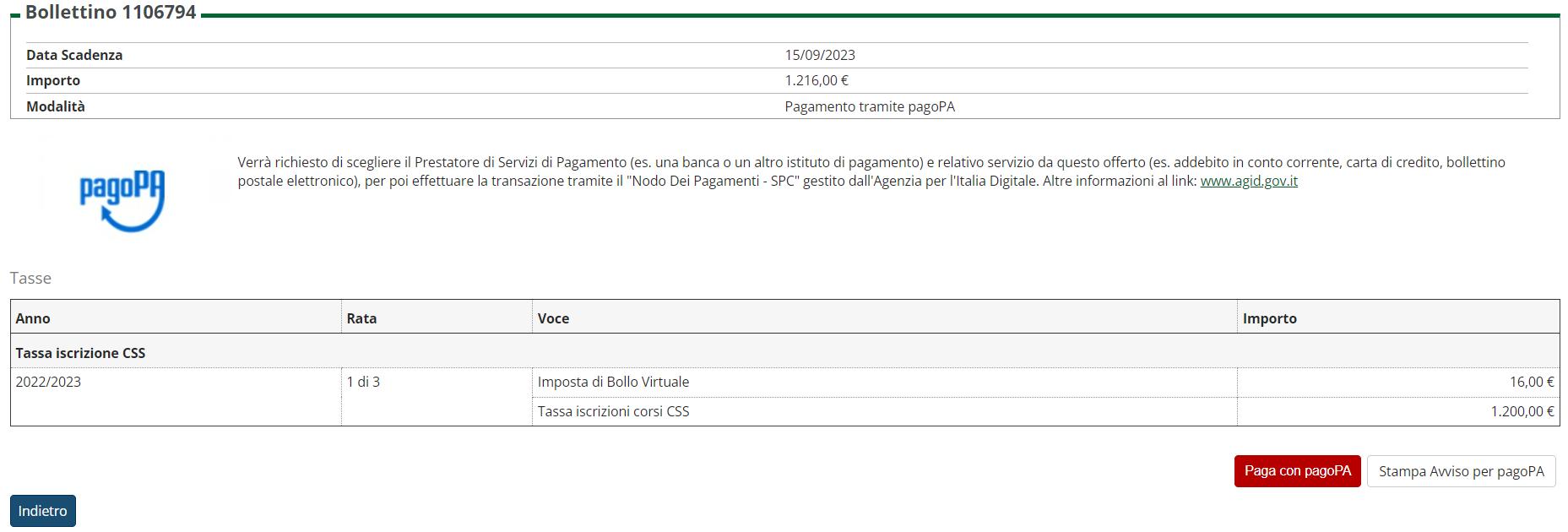Image resolution: width=1568 pixels, height=532 pixels.
Task: Click the Imposta di Bollo Virtuale entry
Action: pyautogui.click(x=613, y=382)
